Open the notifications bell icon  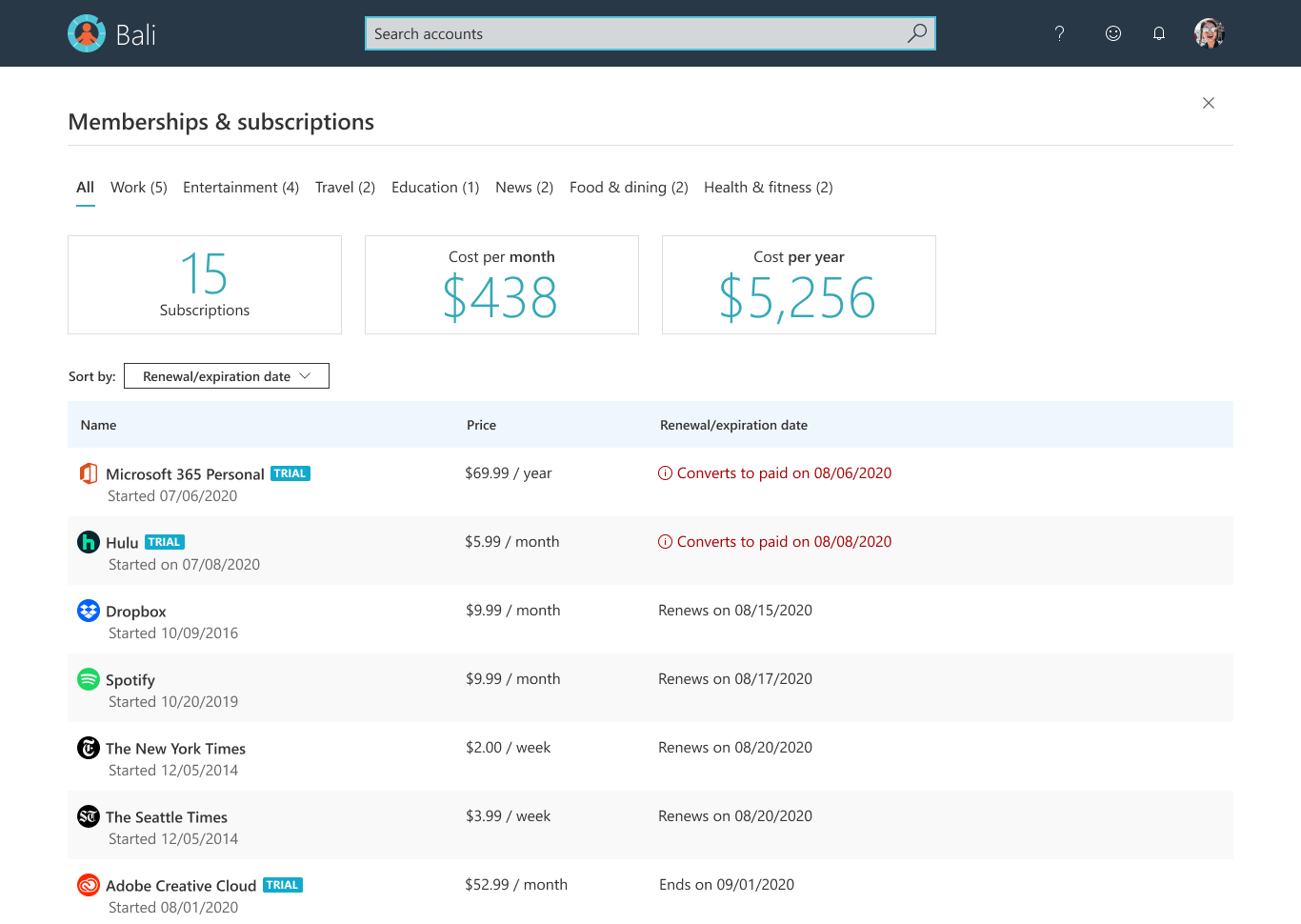1159,33
